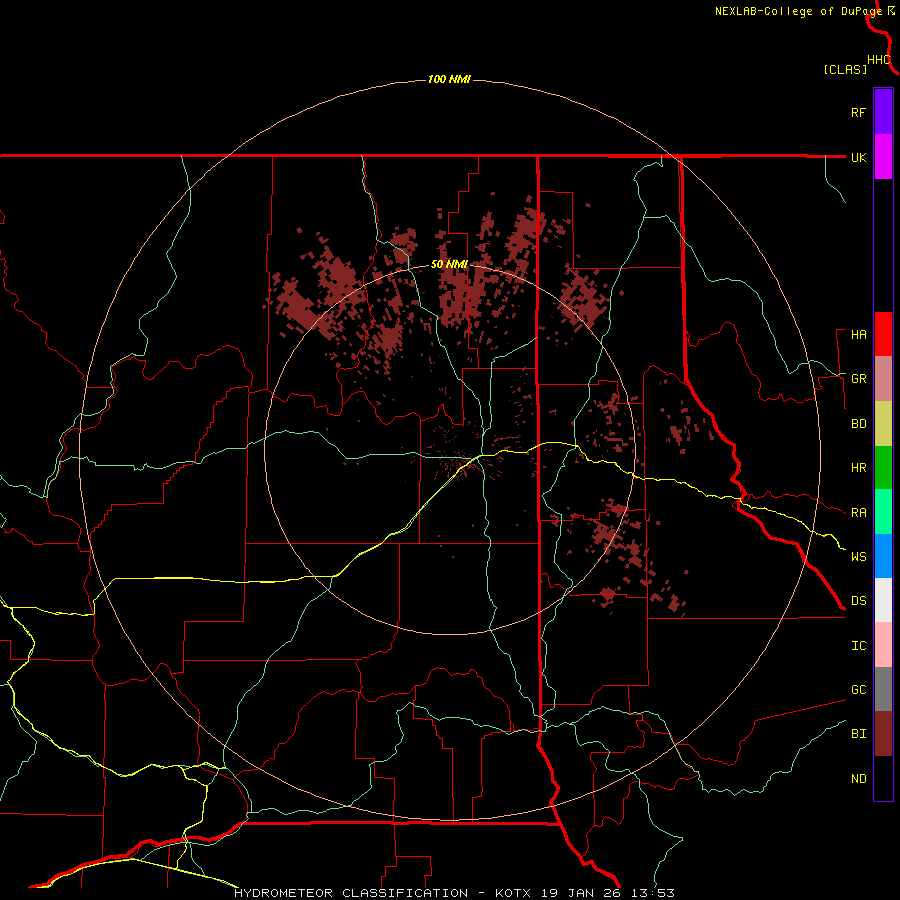
Task: Click the 100 NMI range ring label
Action: [449, 79]
